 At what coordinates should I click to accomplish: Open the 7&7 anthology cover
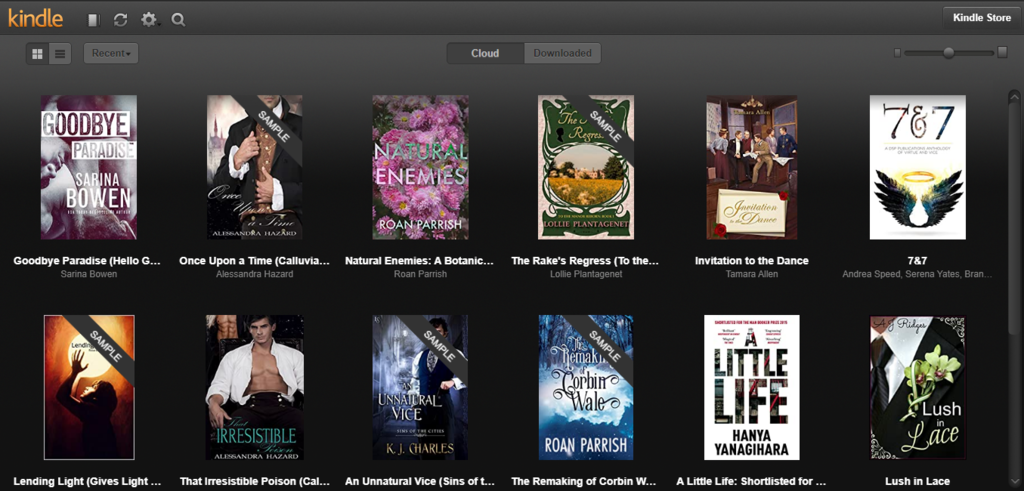point(918,167)
